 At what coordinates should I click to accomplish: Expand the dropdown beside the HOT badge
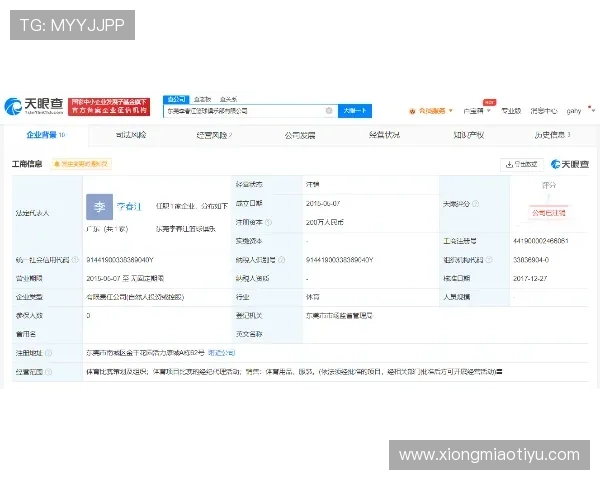point(489,111)
